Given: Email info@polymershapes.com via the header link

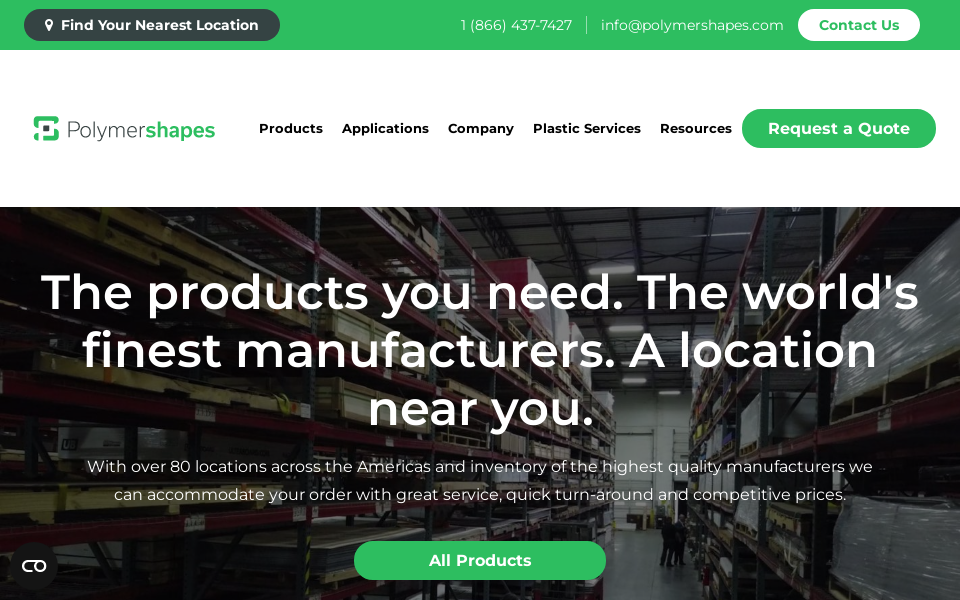Looking at the screenshot, I should coord(692,25).
